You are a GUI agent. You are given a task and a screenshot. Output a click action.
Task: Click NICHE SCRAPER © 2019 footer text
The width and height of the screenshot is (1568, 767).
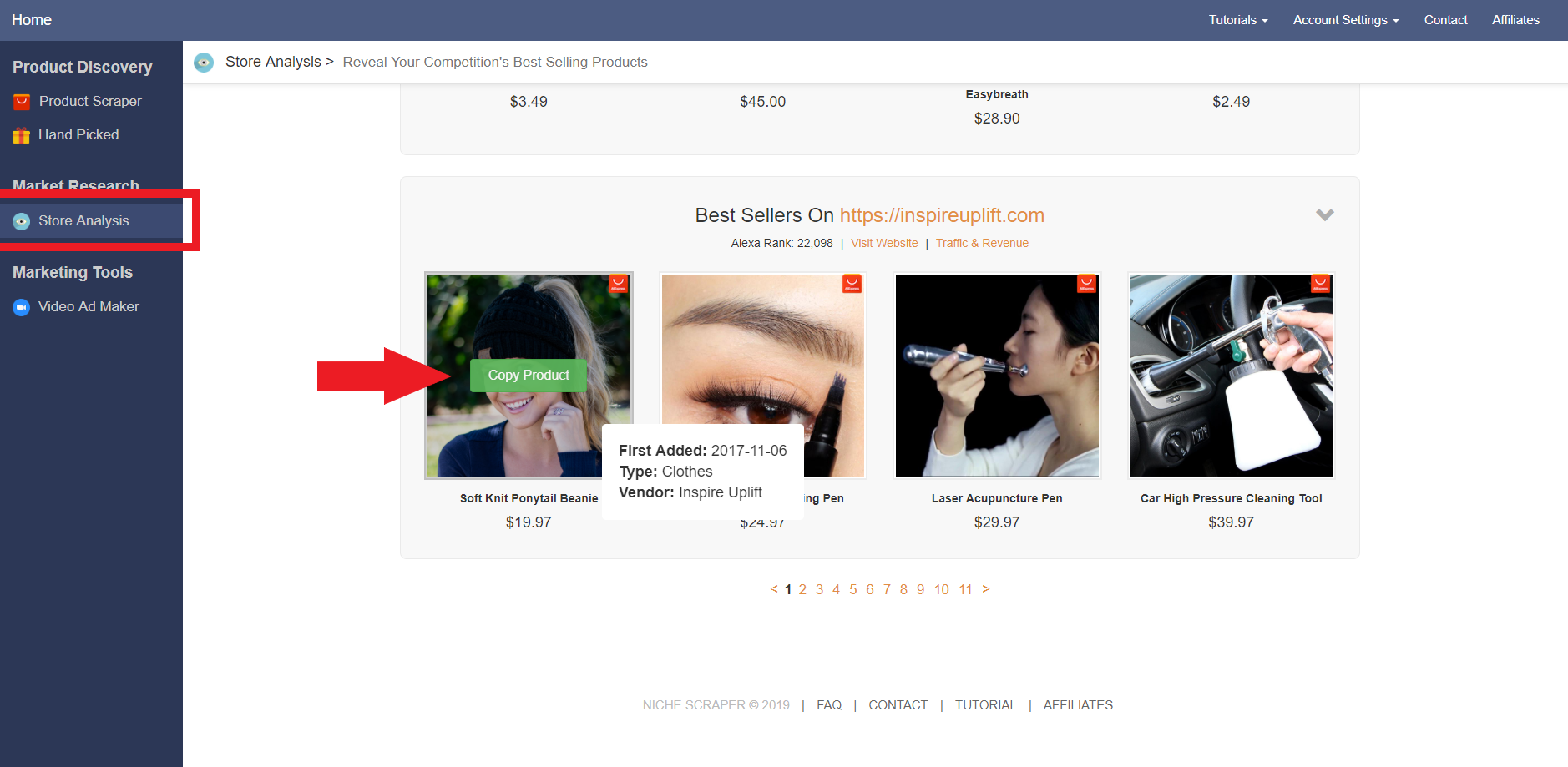(x=716, y=705)
